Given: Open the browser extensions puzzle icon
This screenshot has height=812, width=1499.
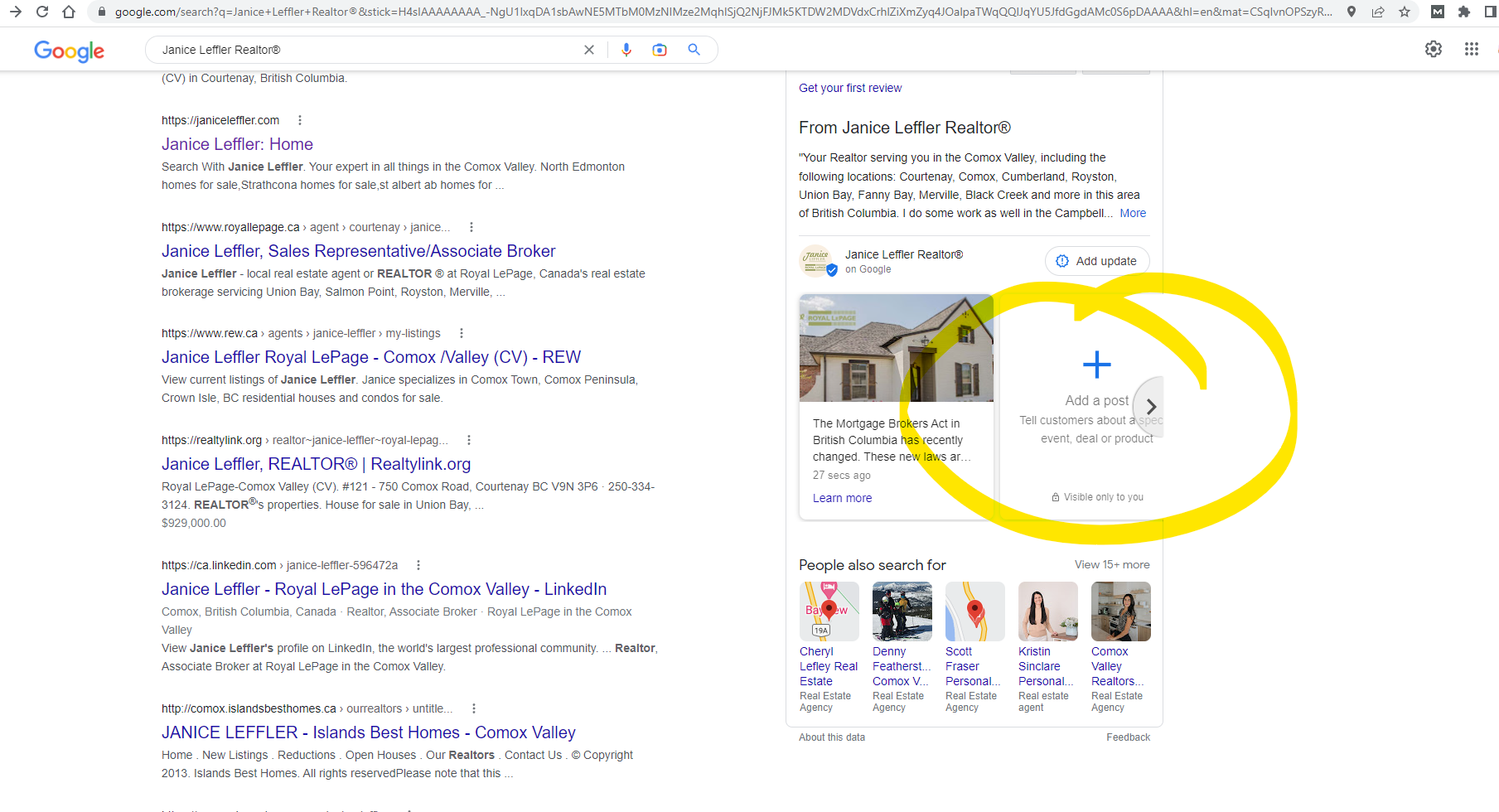Looking at the screenshot, I should 1465,12.
